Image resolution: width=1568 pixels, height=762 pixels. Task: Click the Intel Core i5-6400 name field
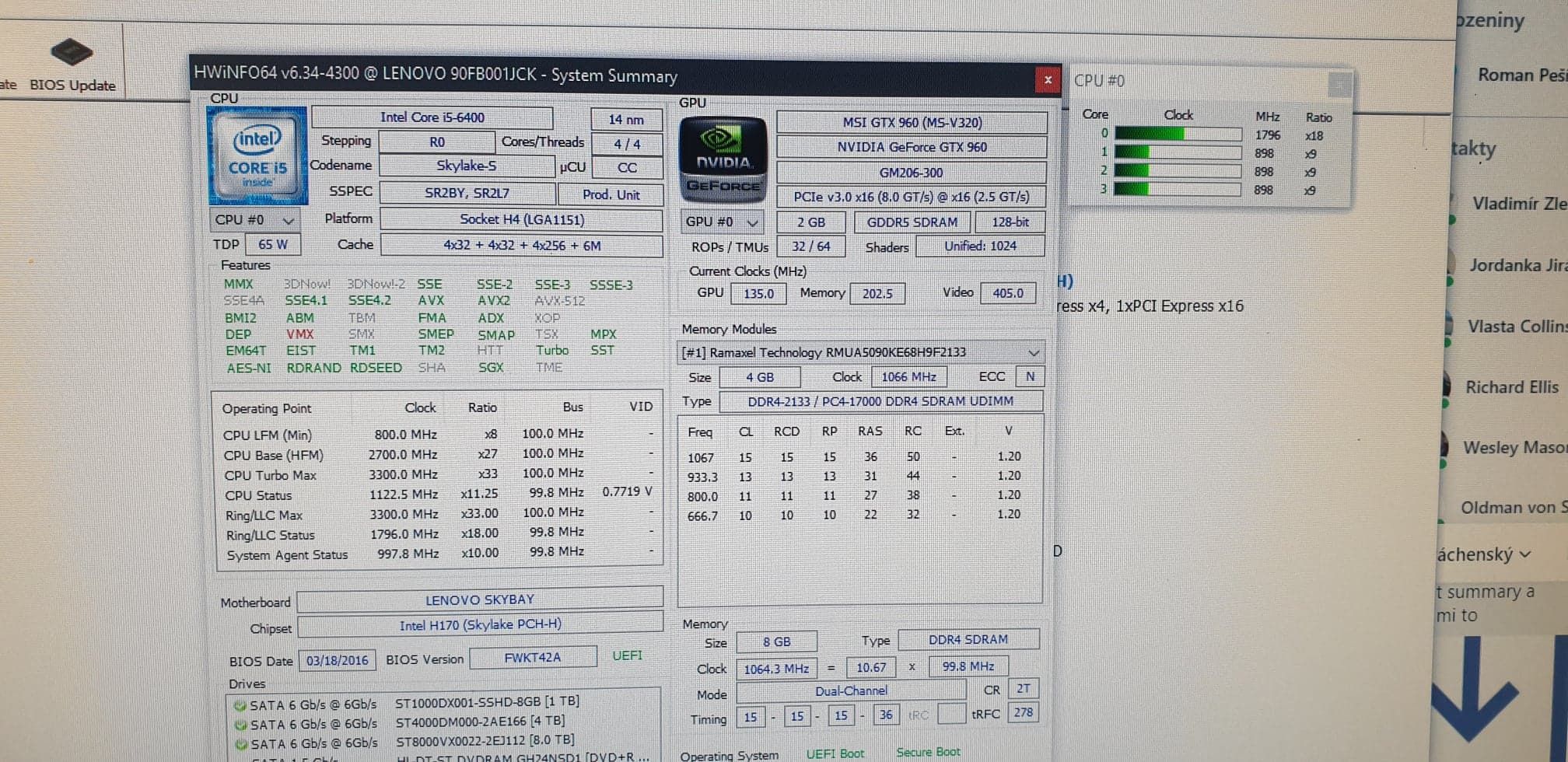pos(432,117)
